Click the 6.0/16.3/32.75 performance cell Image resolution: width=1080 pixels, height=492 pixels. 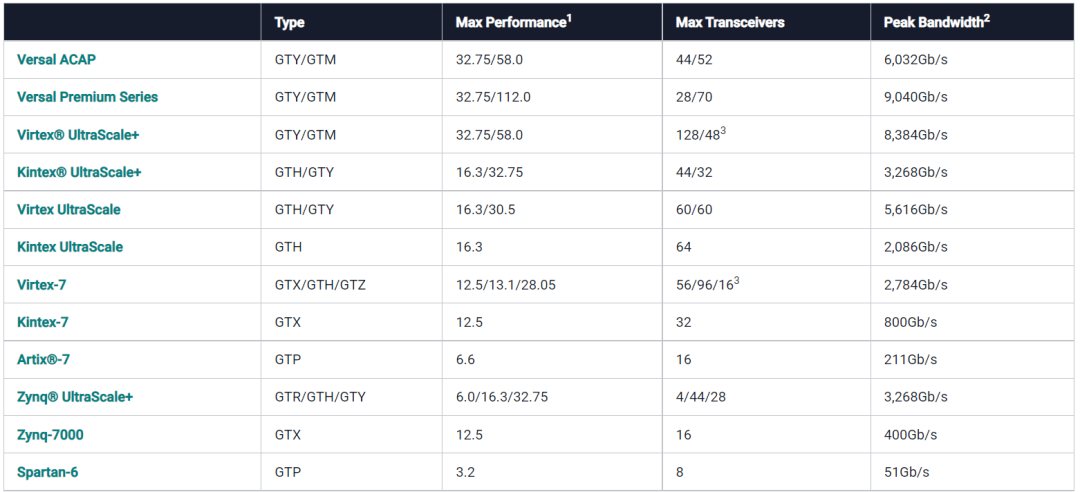click(x=502, y=397)
